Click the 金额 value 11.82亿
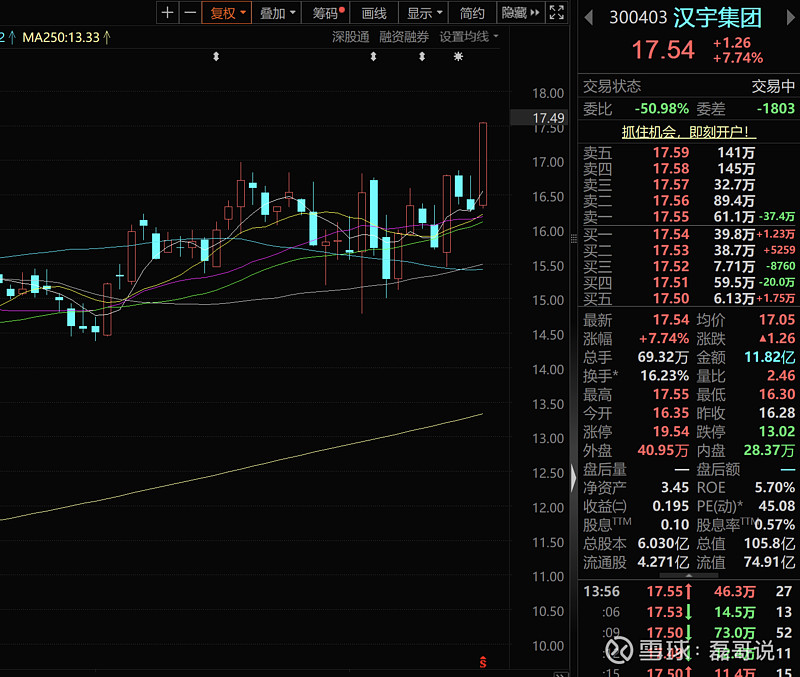Image resolution: width=800 pixels, height=677 pixels. [x=769, y=357]
